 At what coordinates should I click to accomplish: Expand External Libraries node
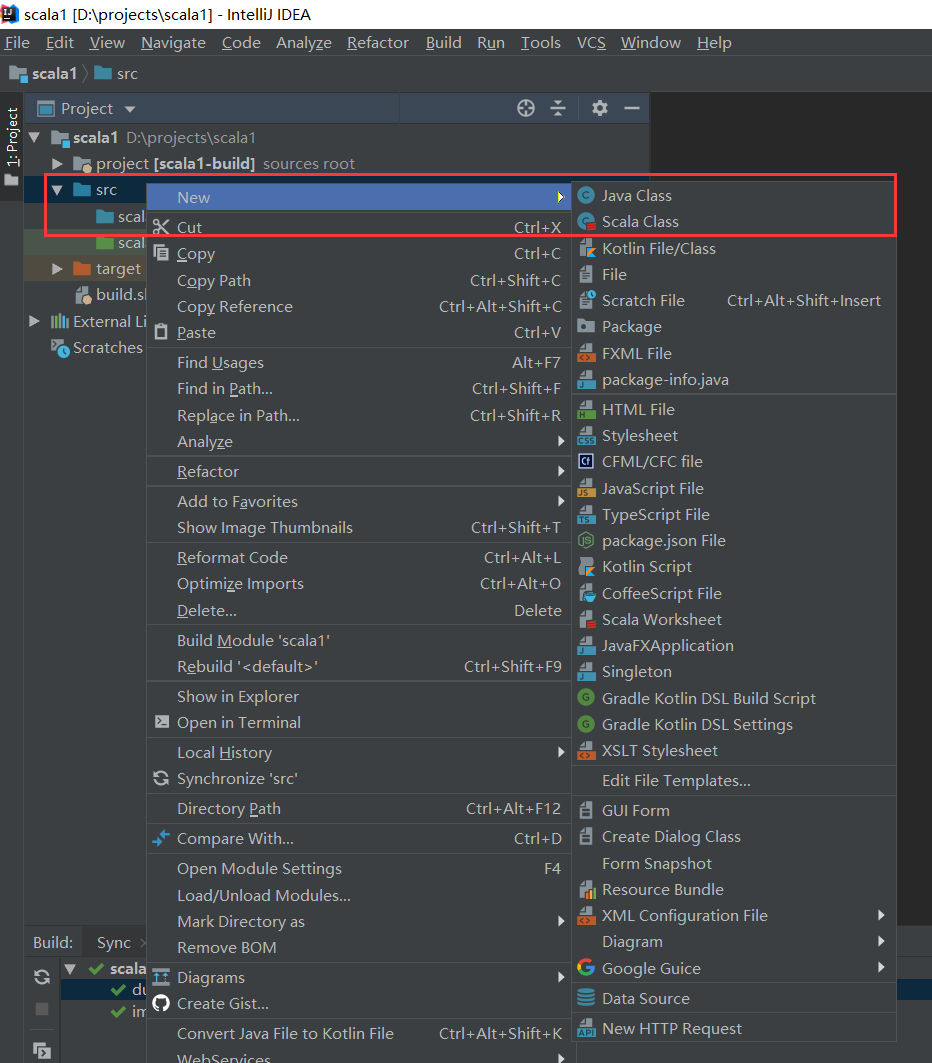(x=35, y=321)
